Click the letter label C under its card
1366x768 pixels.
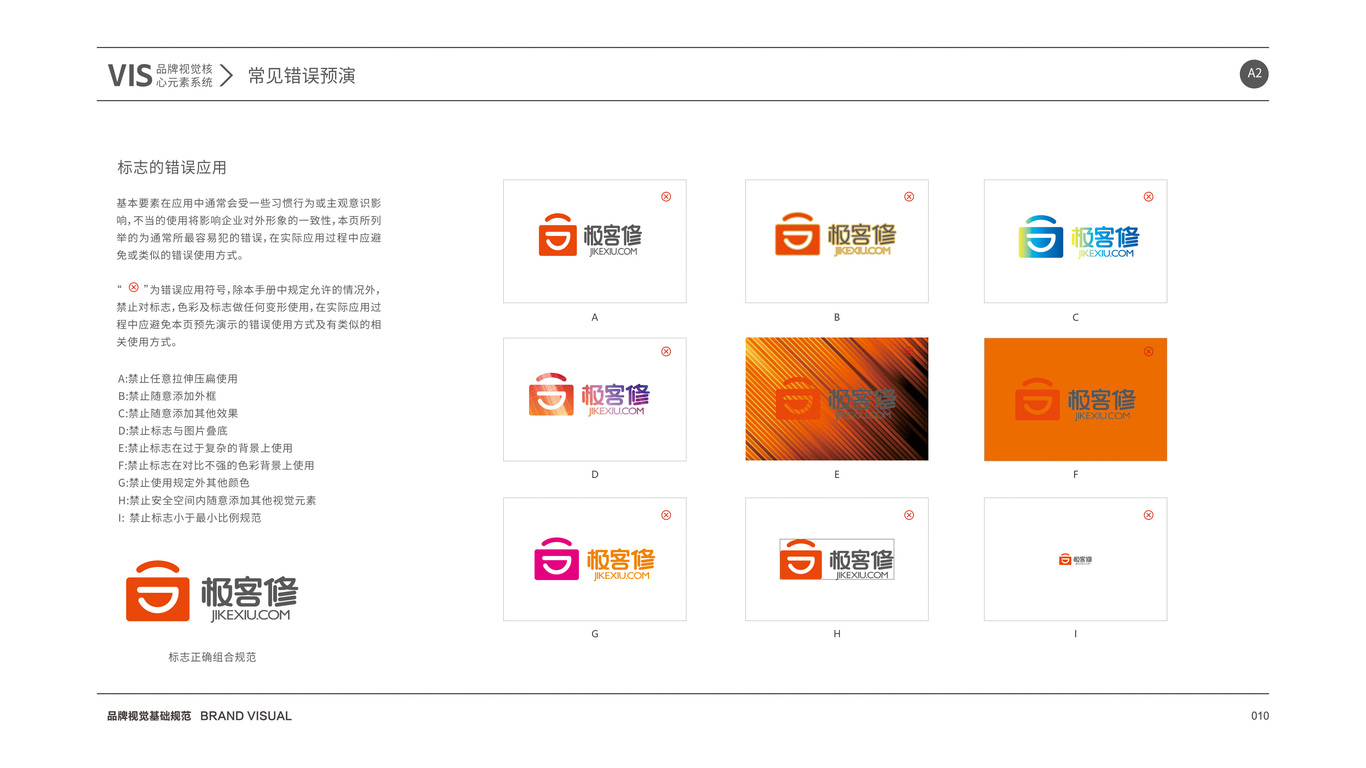pyautogui.click(x=1076, y=317)
